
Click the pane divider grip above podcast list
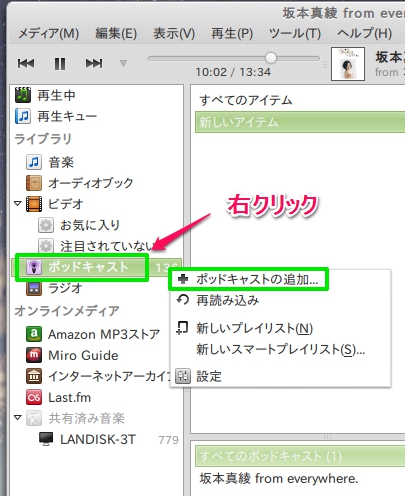pyautogui.click(x=327, y=437)
